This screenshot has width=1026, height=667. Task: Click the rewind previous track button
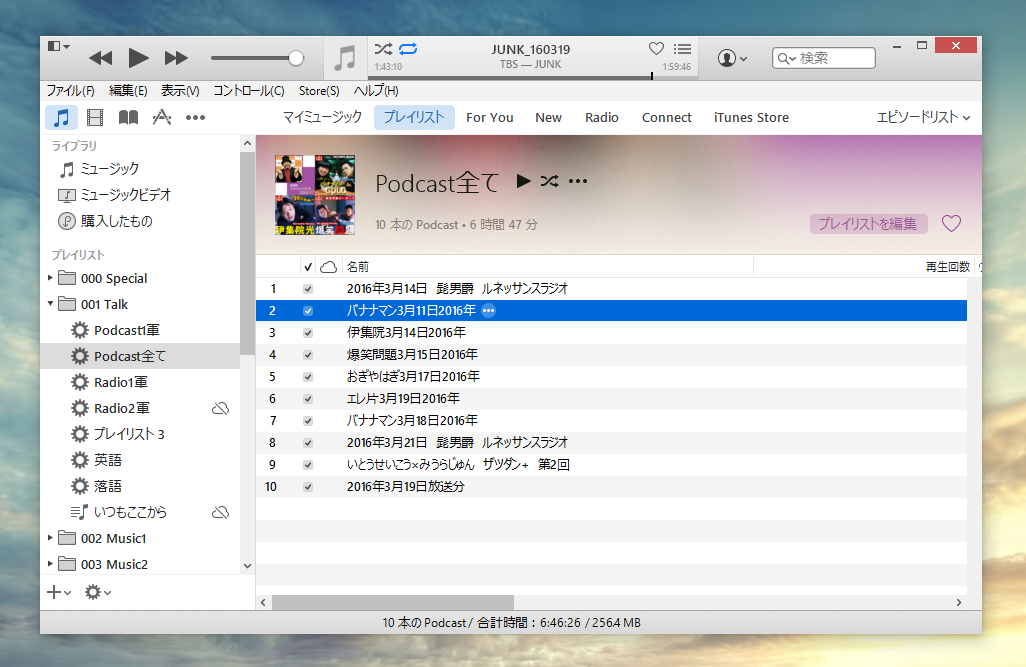coord(101,58)
